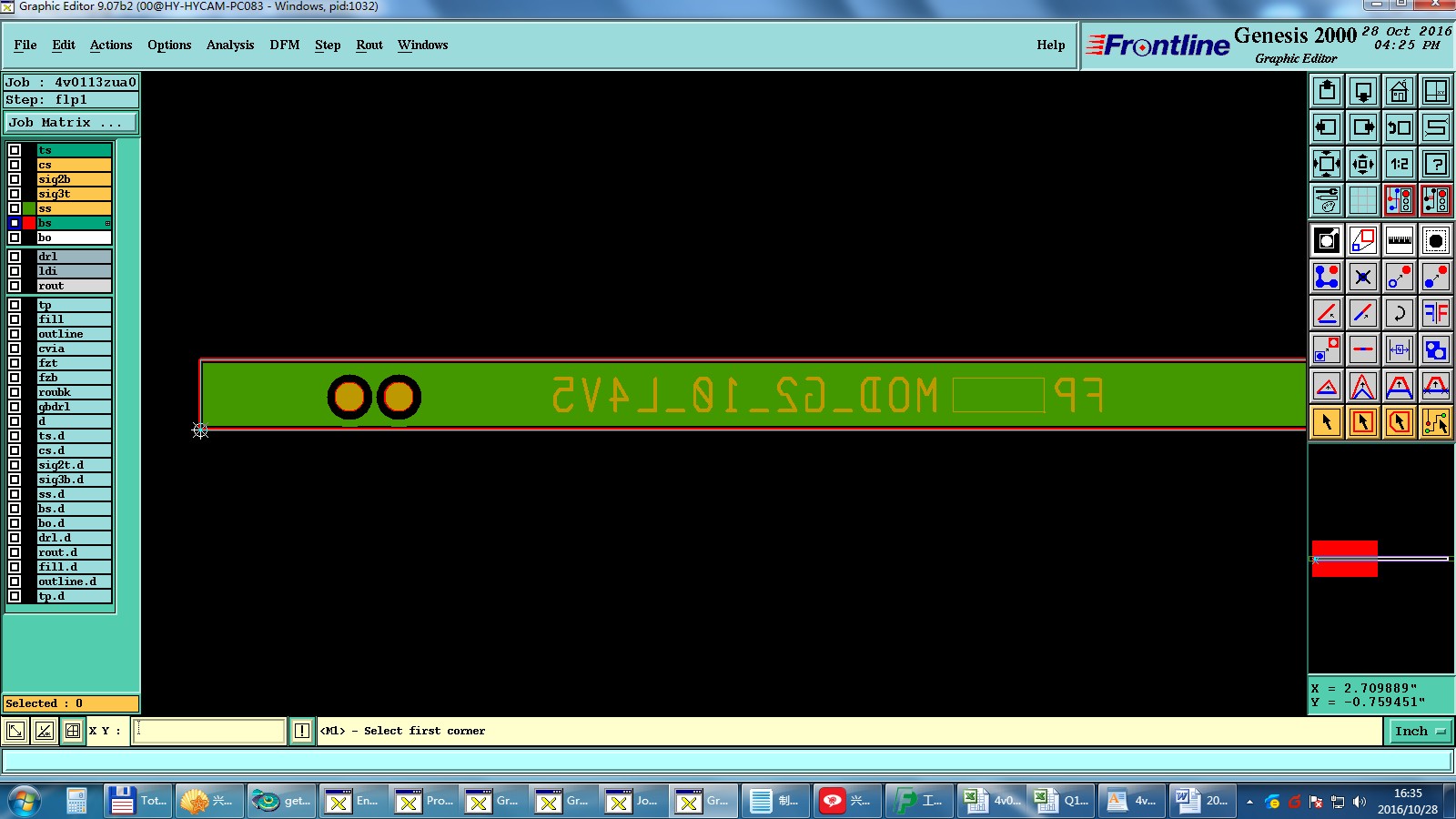Select layer name 'bo' in layer list
The width and height of the screenshot is (1456, 819).
point(74,238)
